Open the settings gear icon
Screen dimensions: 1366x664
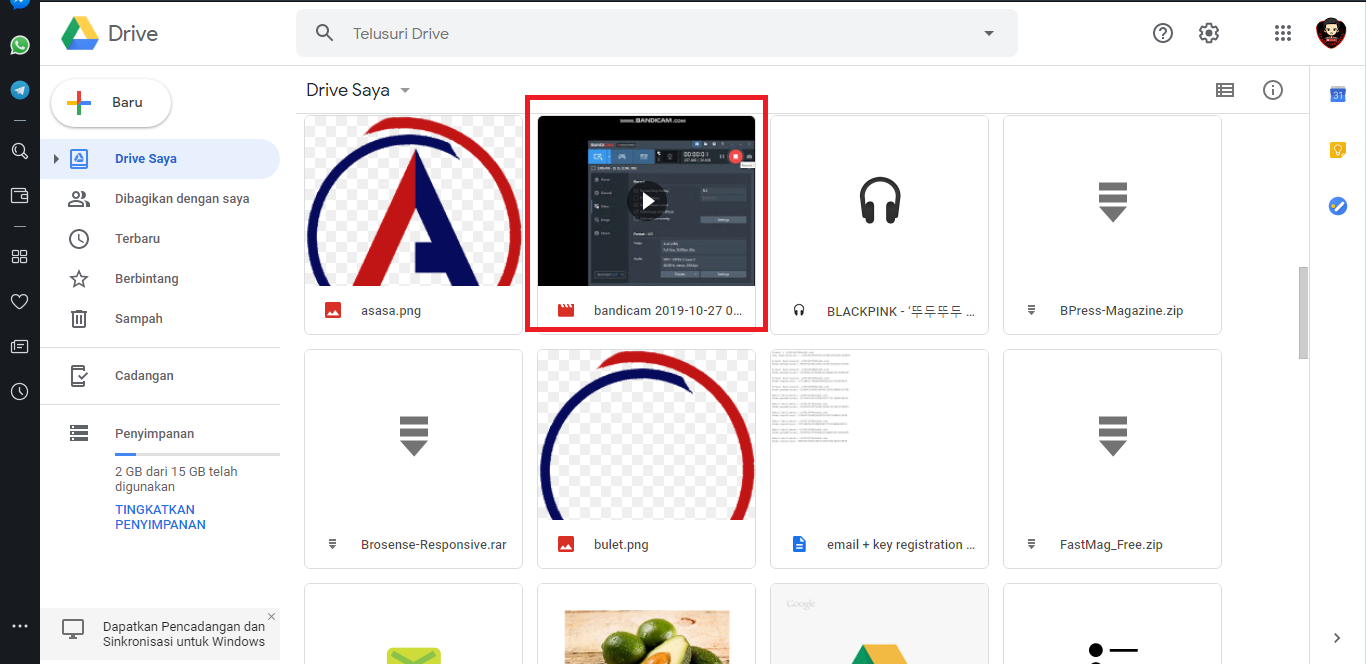pos(1209,33)
